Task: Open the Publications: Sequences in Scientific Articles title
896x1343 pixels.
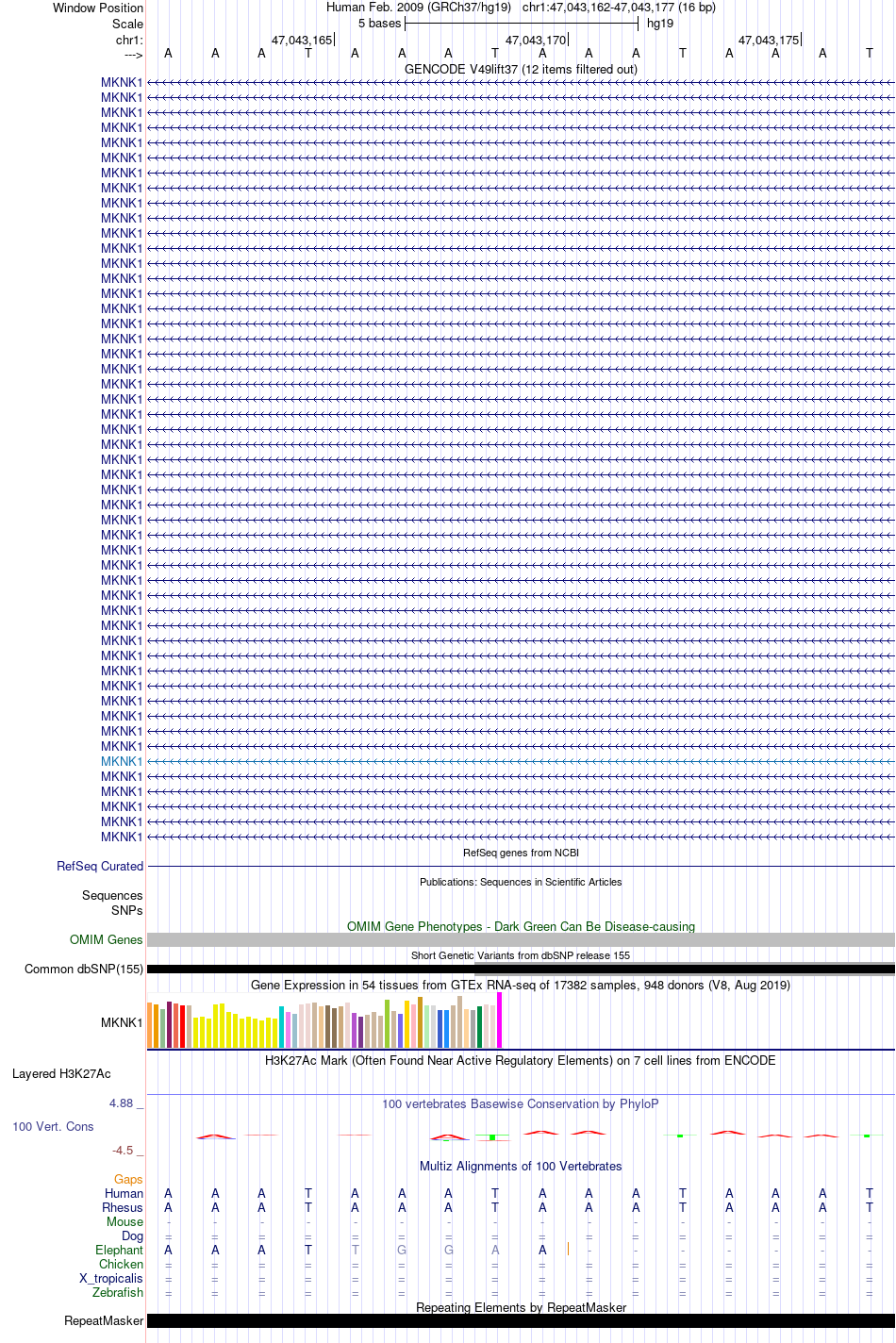Action: [x=521, y=882]
